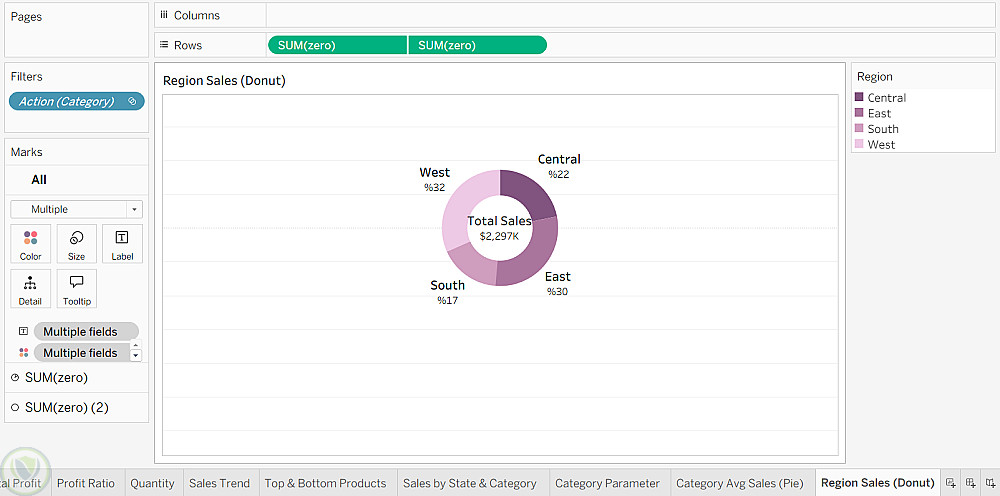Viewport: 1000px width, 496px height.
Task: Open the Multiple mark type dropdown
Action: coord(77,209)
